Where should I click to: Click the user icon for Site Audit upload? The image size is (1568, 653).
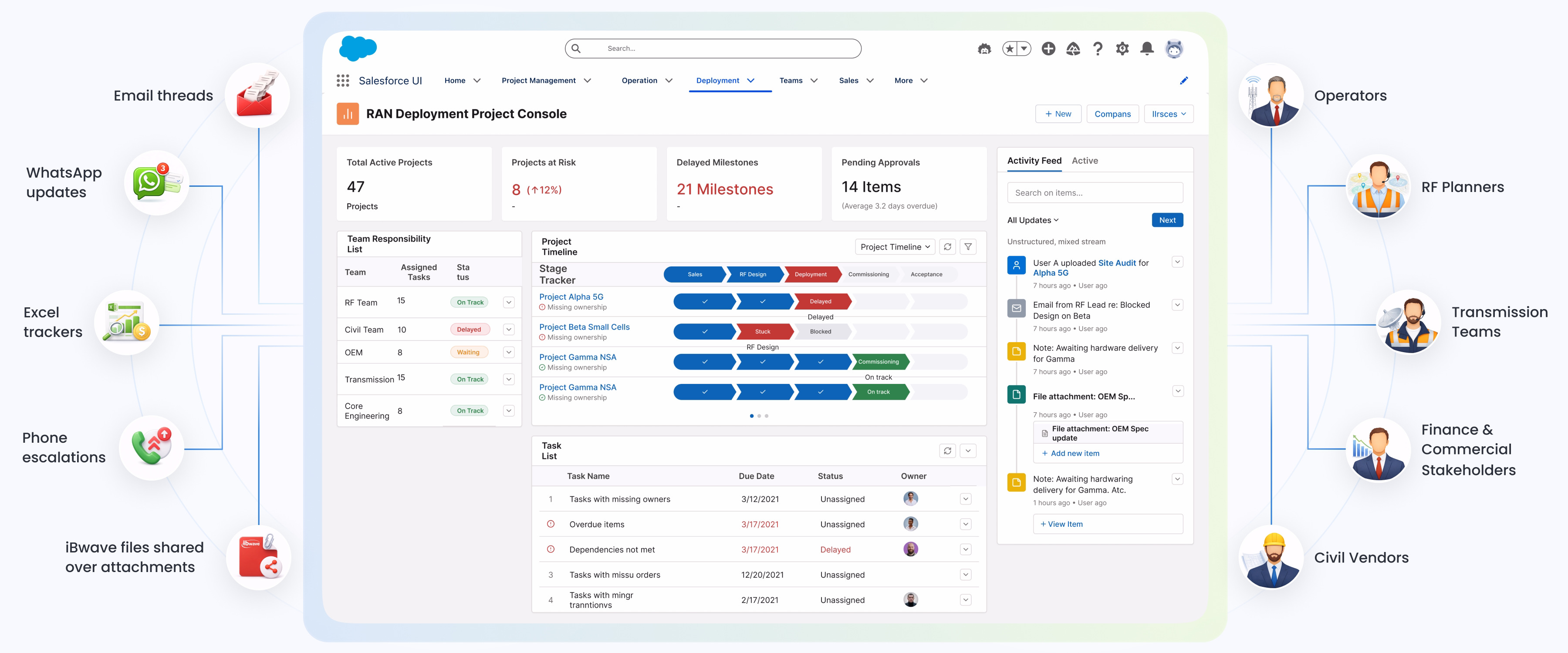[x=1017, y=266]
